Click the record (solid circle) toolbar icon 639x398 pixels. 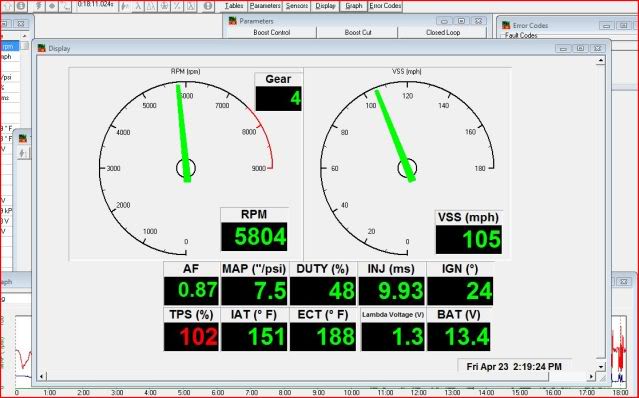[52, 6]
